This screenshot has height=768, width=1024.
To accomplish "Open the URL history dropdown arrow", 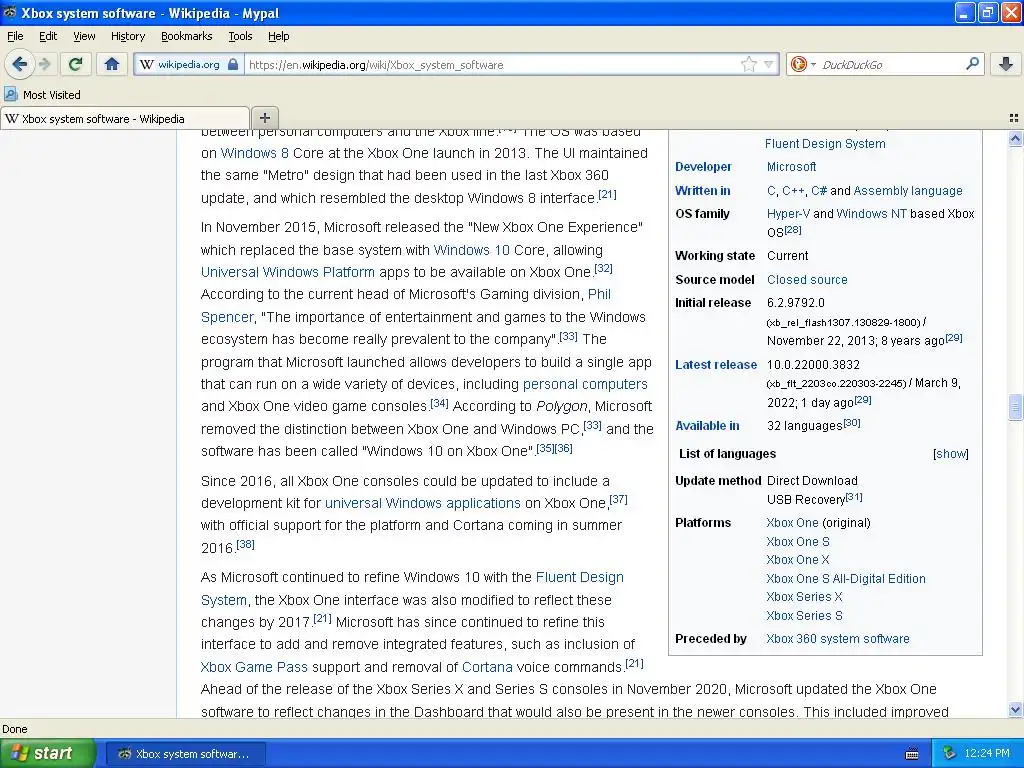I will (x=769, y=64).
